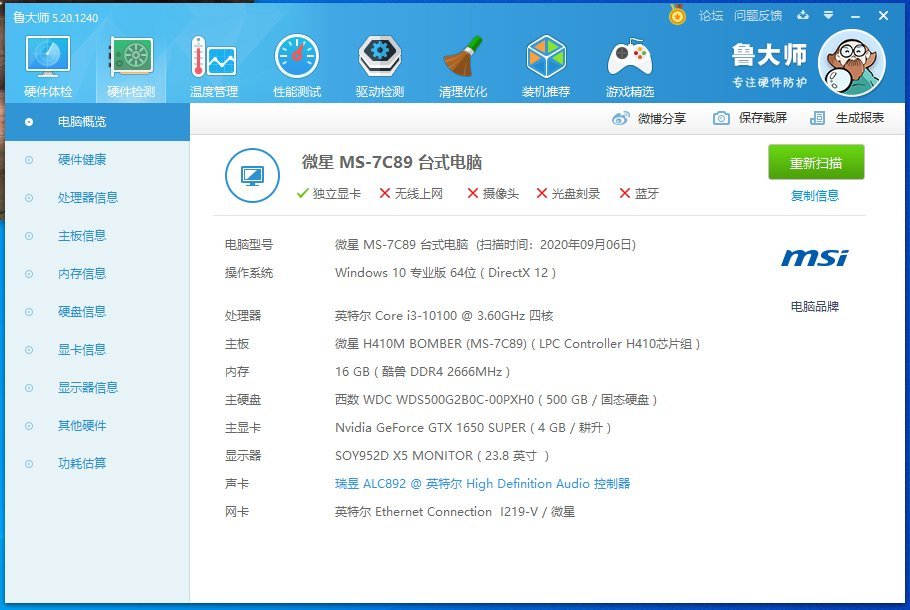Click the green 重新扫描 rescan button
The width and height of the screenshot is (910, 610).
[816, 163]
